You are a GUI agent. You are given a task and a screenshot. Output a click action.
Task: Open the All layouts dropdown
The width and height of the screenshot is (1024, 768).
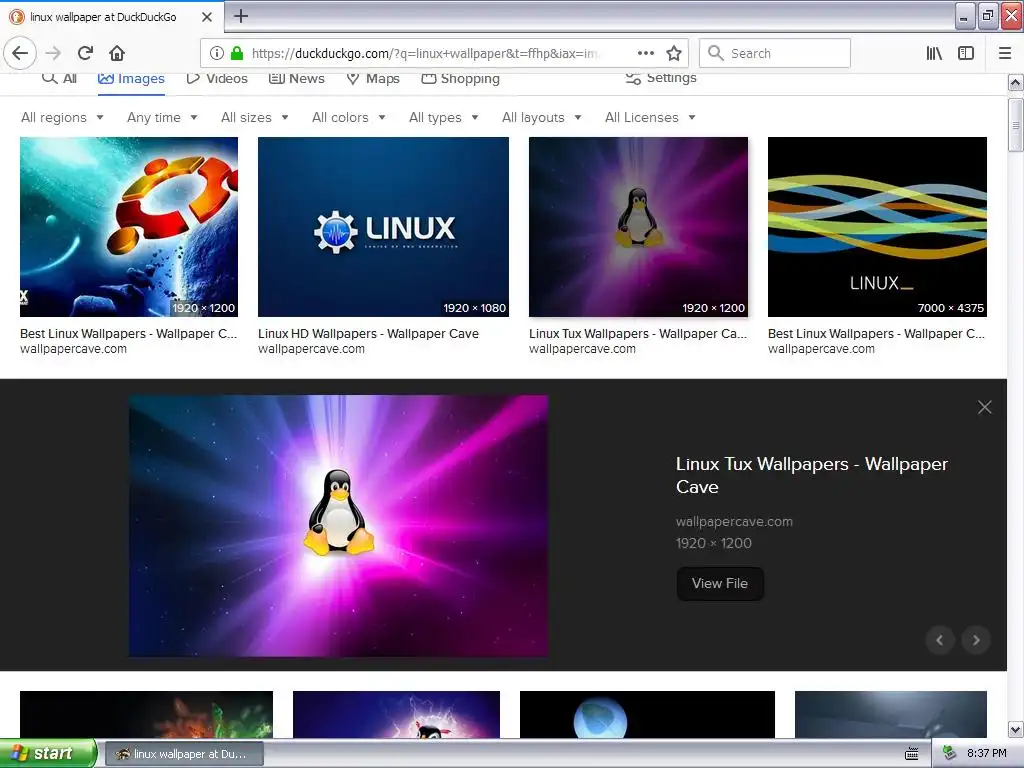coord(541,118)
